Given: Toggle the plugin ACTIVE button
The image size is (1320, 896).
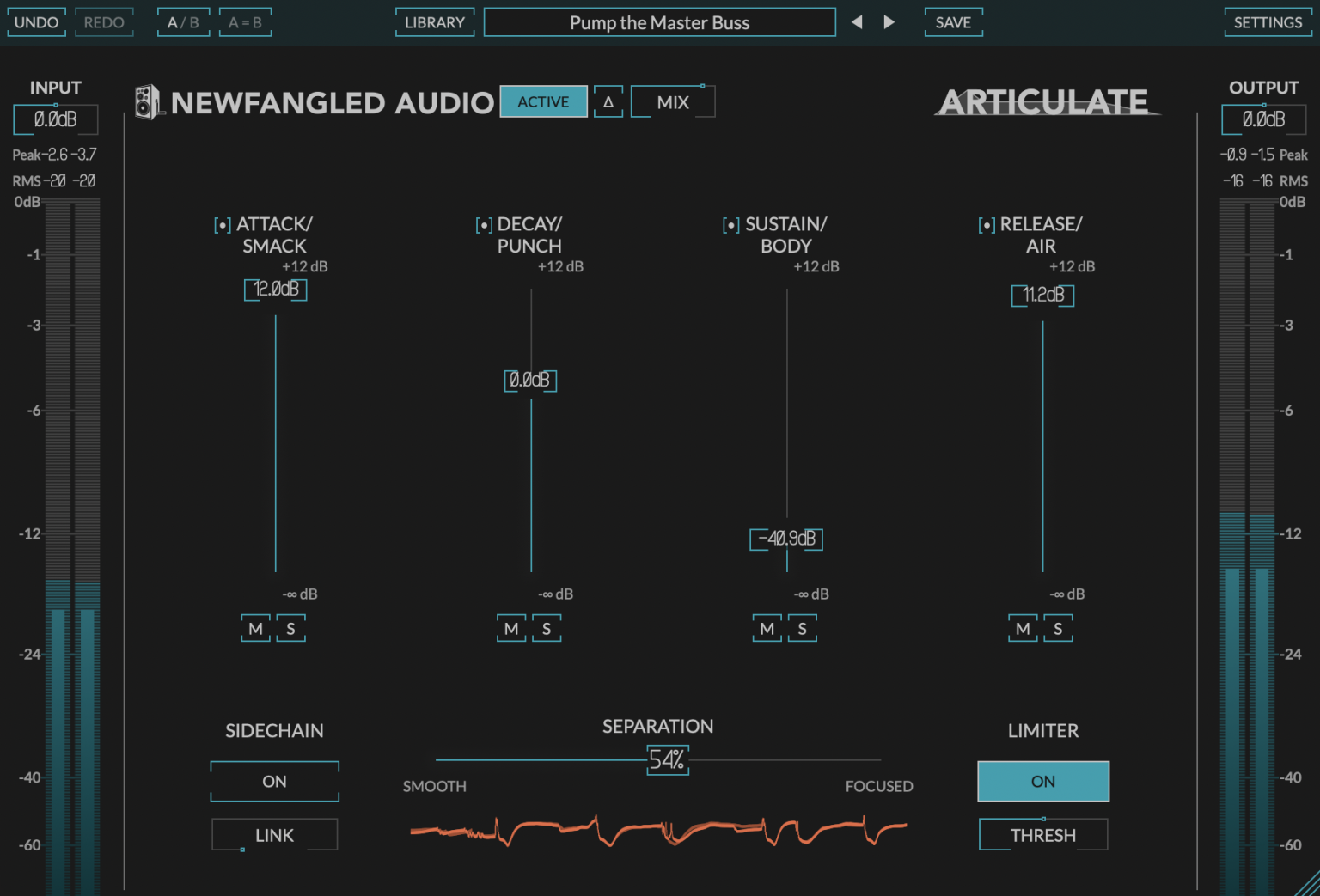Looking at the screenshot, I should tap(543, 102).
